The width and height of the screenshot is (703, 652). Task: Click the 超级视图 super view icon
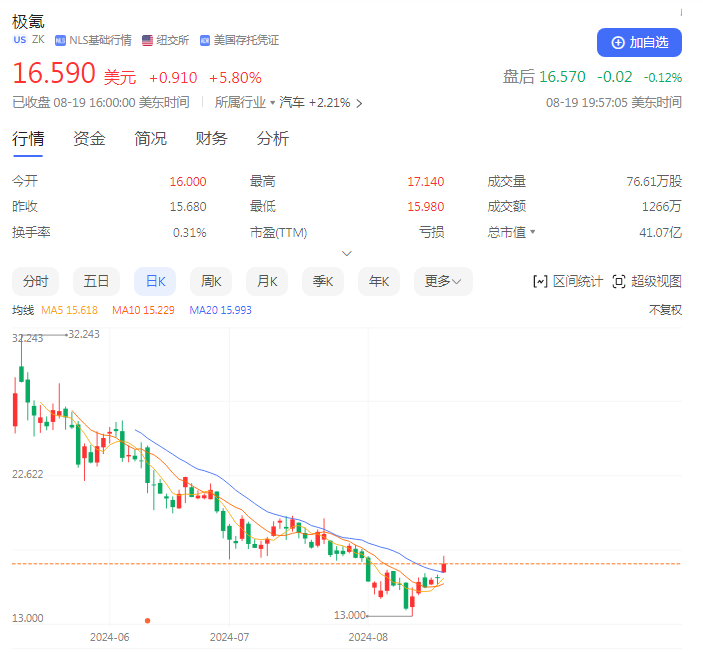(619, 282)
